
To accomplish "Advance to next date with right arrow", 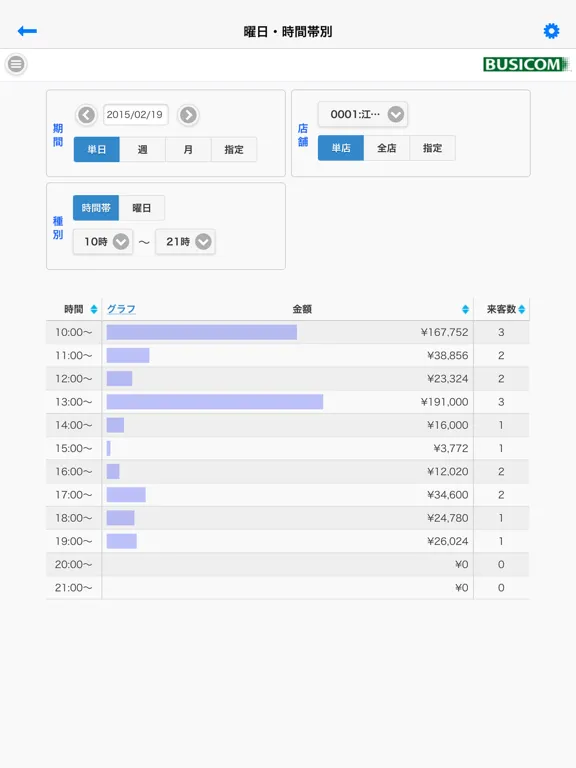I will [x=189, y=115].
